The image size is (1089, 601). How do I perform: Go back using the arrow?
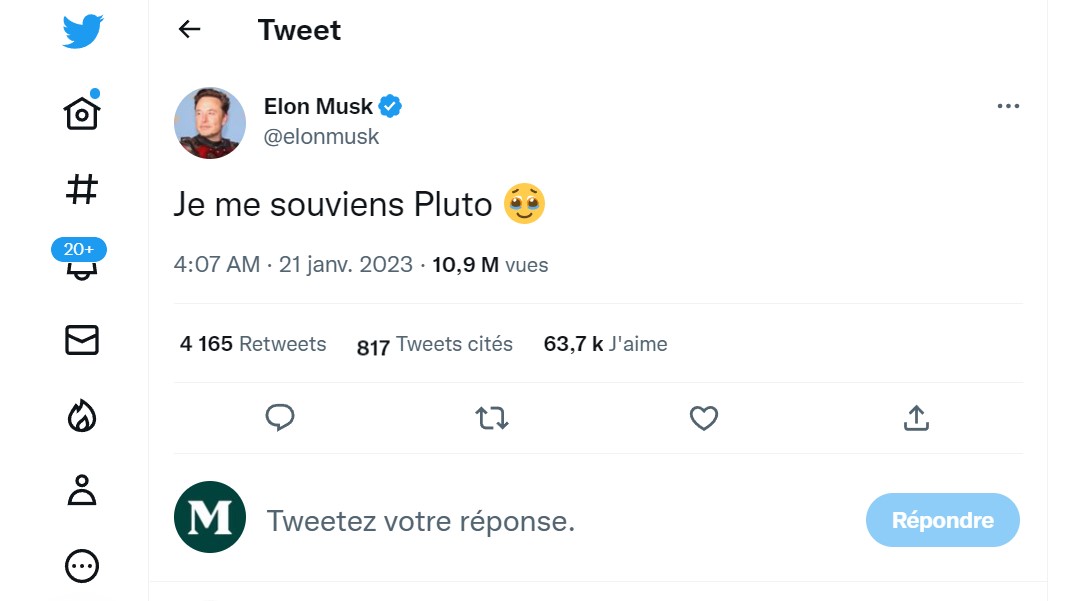click(189, 30)
